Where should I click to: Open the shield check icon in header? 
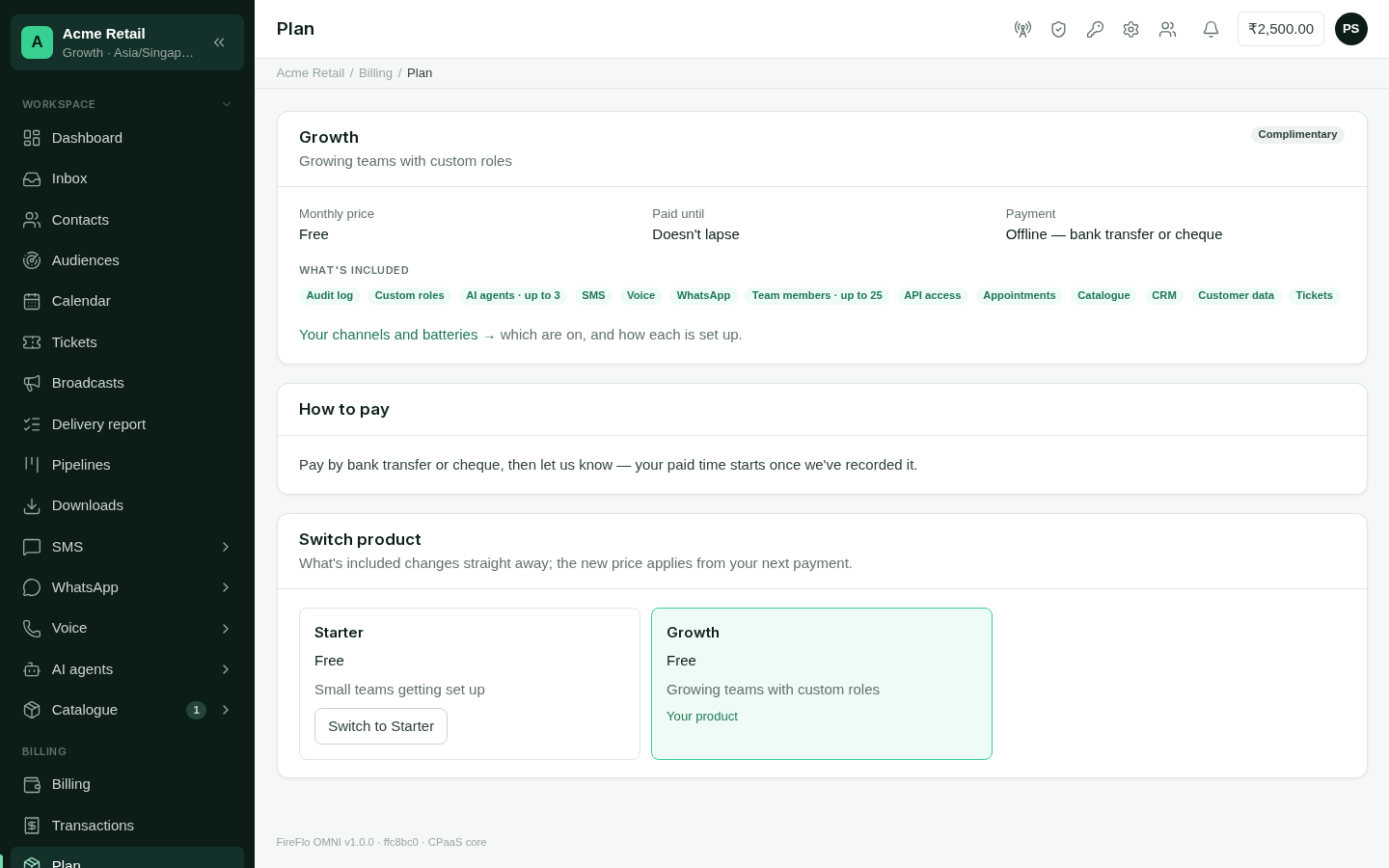1058,29
